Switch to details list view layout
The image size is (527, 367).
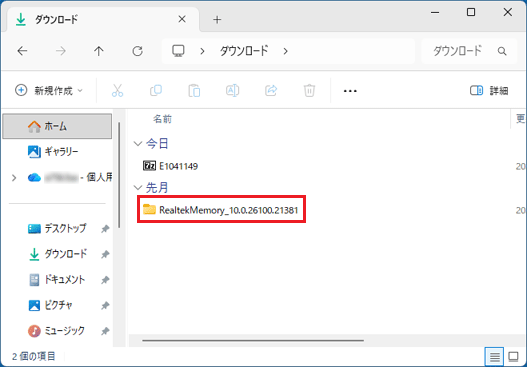tap(494, 357)
